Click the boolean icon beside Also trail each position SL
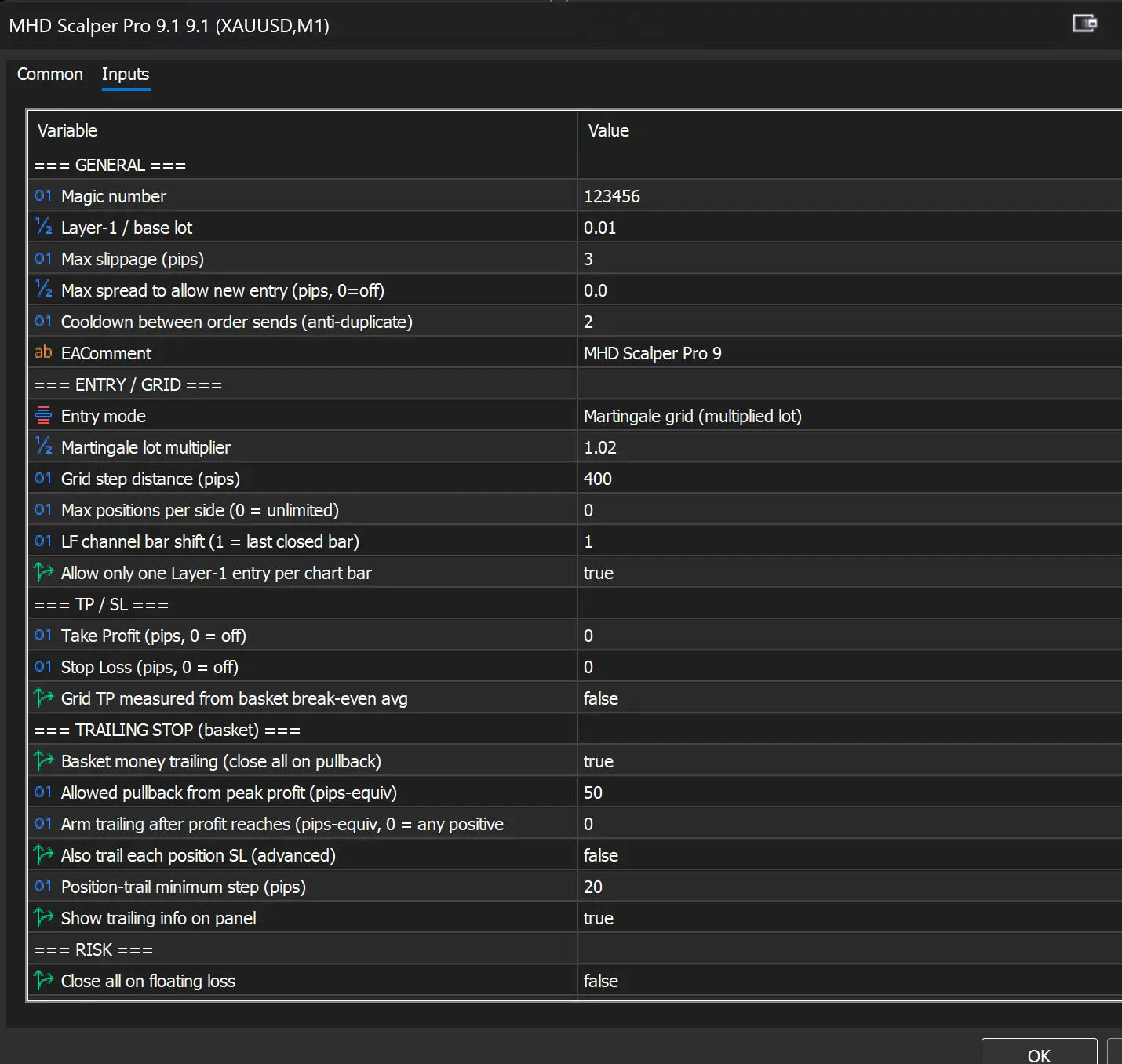The width and height of the screenshot is (1122, 1064). [43, 854]
